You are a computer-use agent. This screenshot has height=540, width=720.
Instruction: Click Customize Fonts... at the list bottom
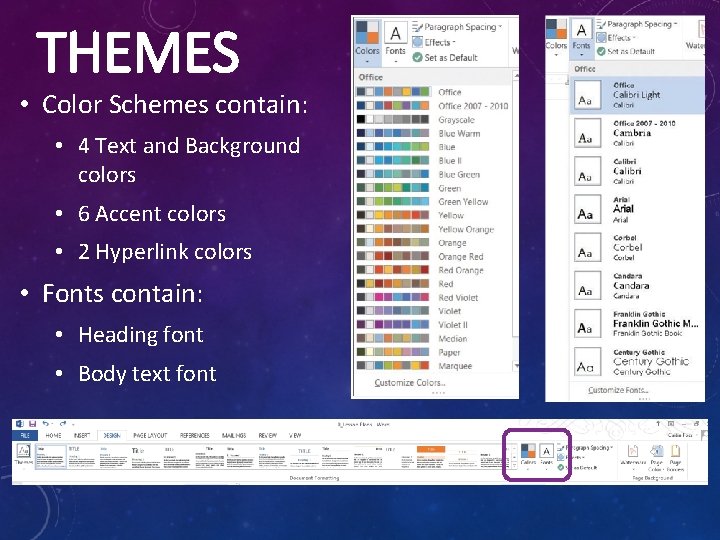pos(618,390)
